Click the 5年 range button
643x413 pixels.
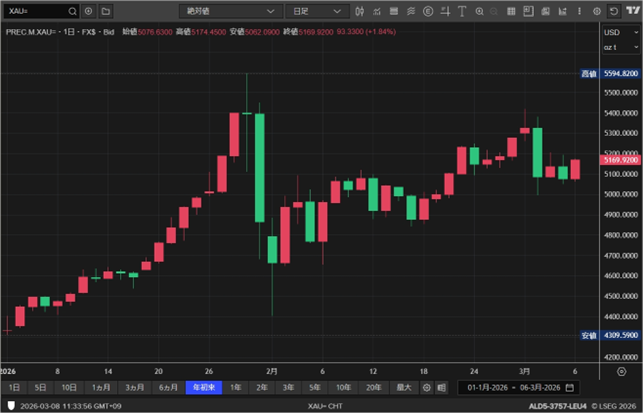[x=315, y=387]
